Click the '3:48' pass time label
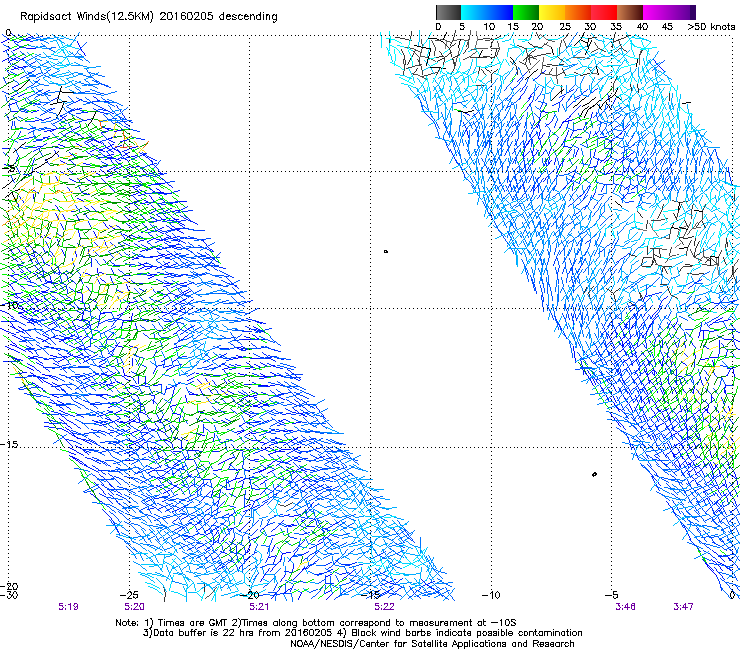 [x=625, y=606]
